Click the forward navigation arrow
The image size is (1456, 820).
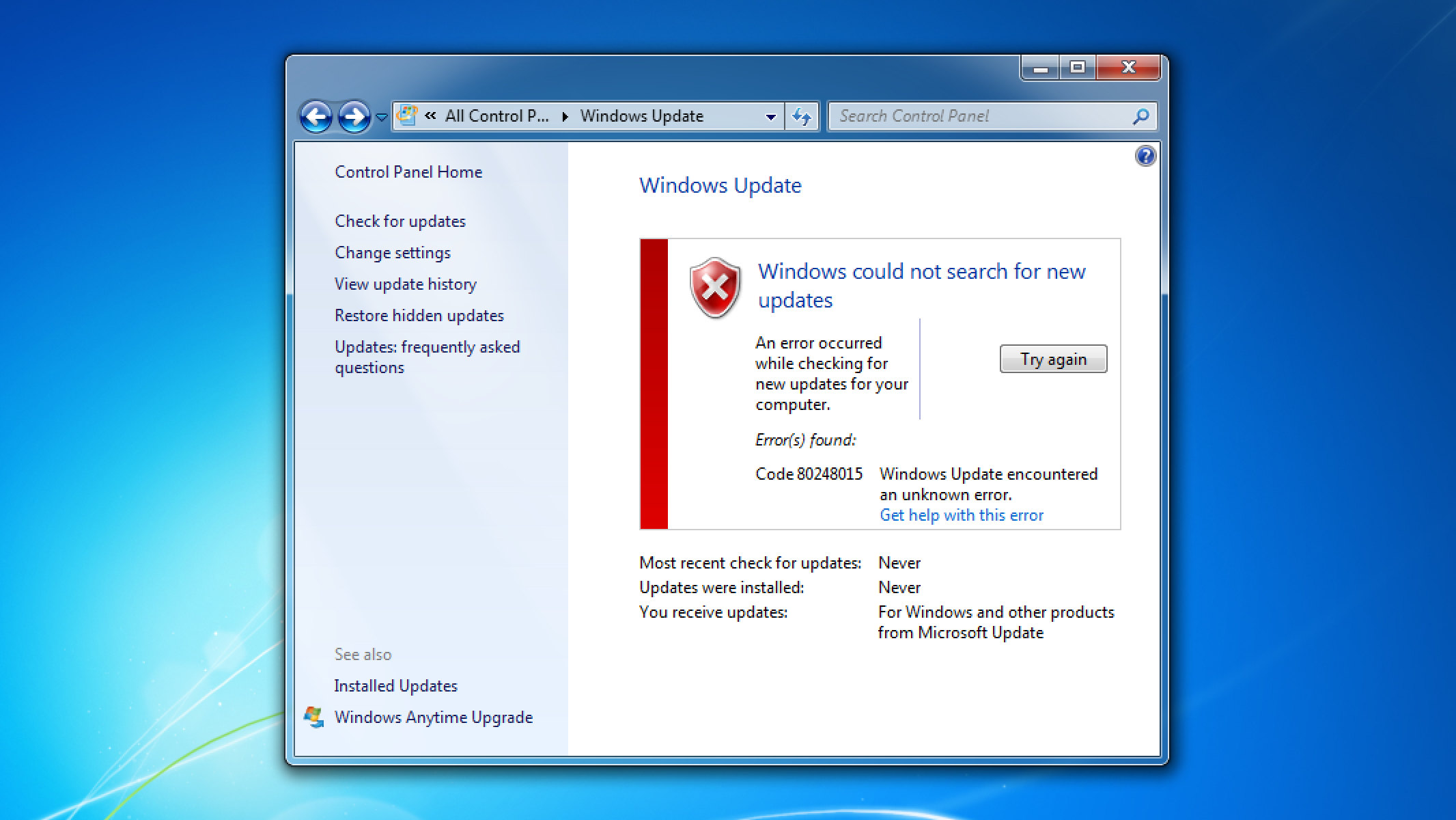click(x=354, y=115)
